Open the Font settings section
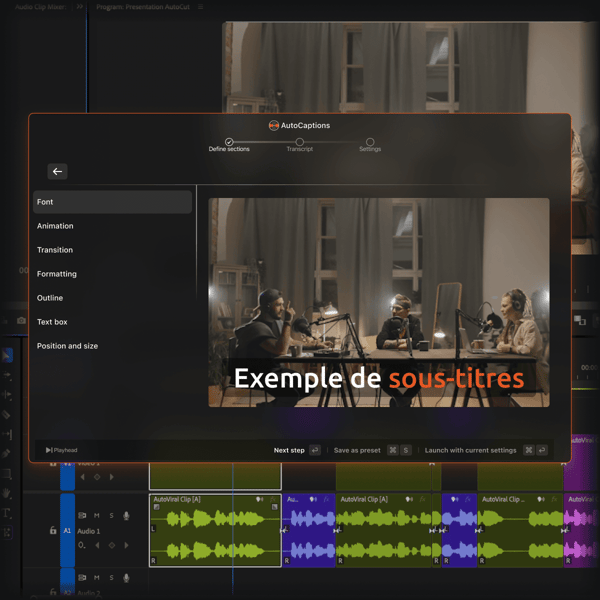 (112, 202)
